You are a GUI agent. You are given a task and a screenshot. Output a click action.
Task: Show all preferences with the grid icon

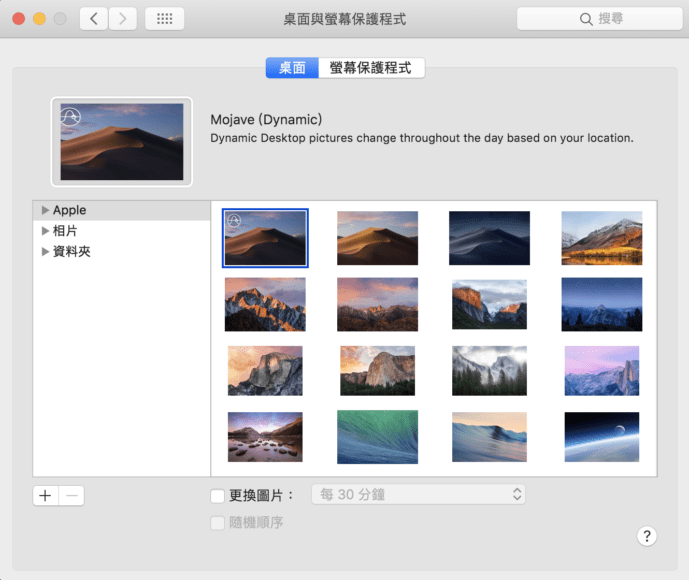[164, 18]
